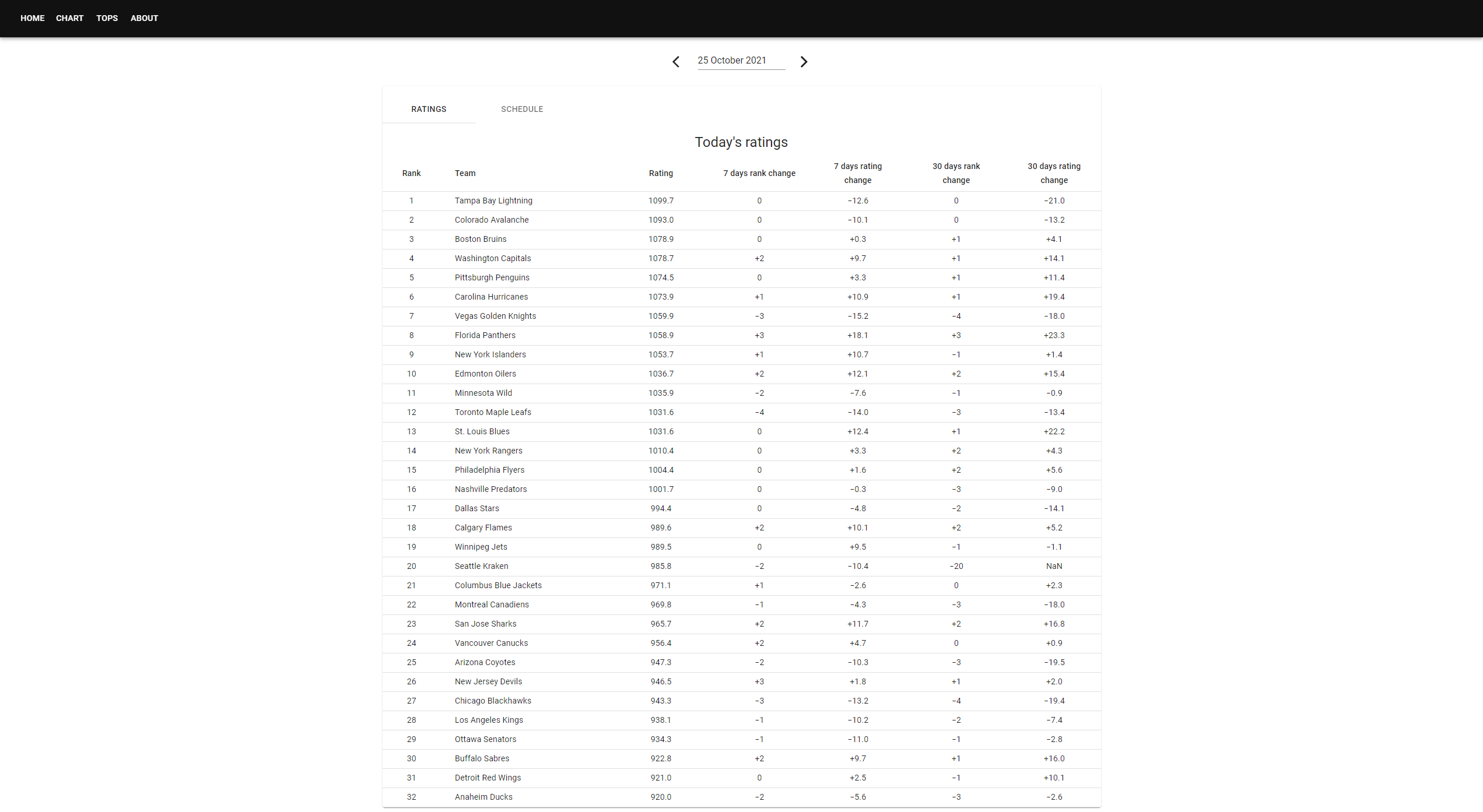Open Arizona Coyotes team link
The width and height of the screenshot is (1483, 812).
tap(485, 662)
